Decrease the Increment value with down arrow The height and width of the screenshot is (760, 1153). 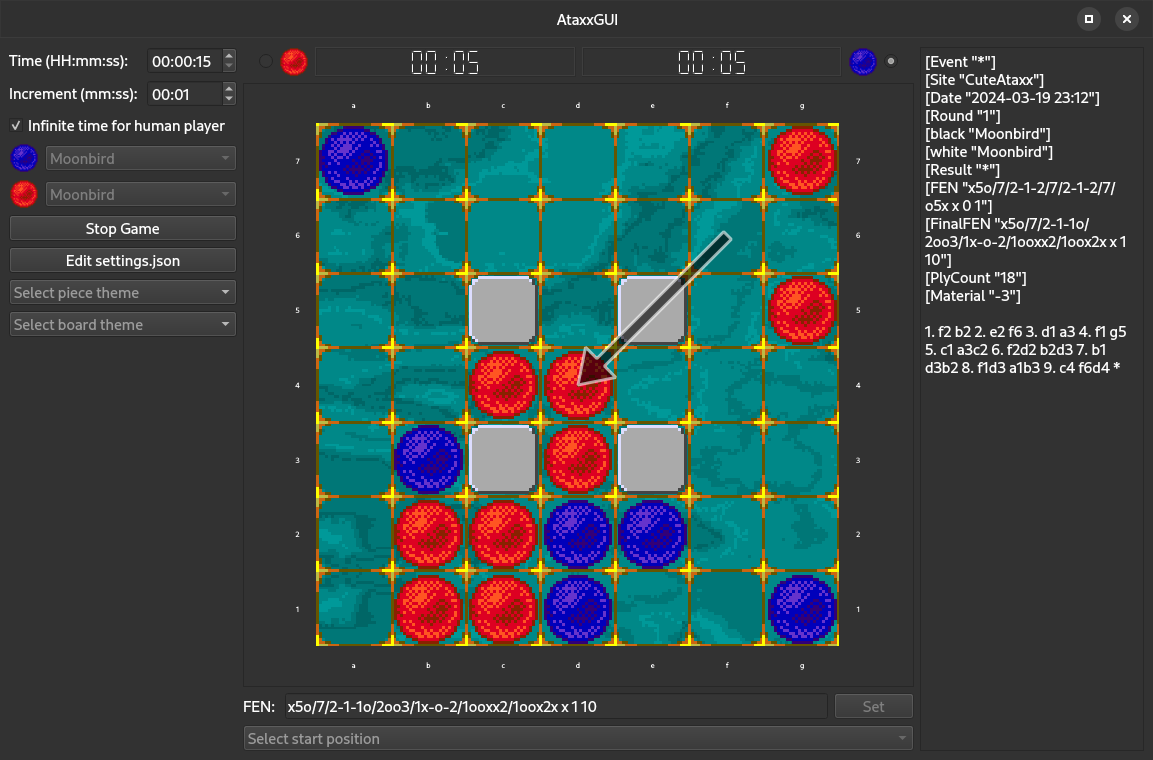click(x=229, y=100)
